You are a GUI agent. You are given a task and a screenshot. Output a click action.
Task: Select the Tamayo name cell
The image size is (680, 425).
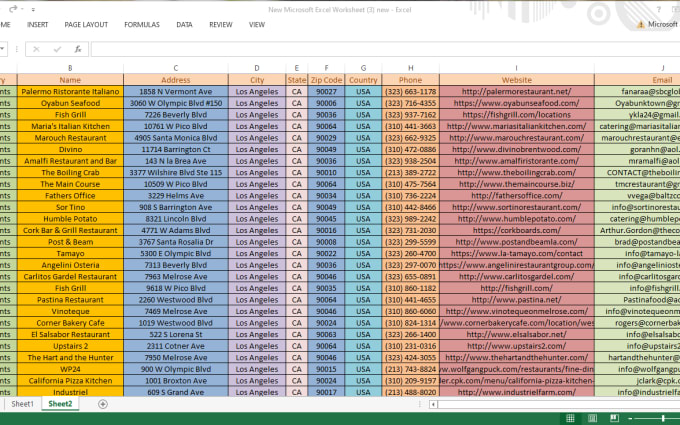pyautogui.click(x=70, y=253)
